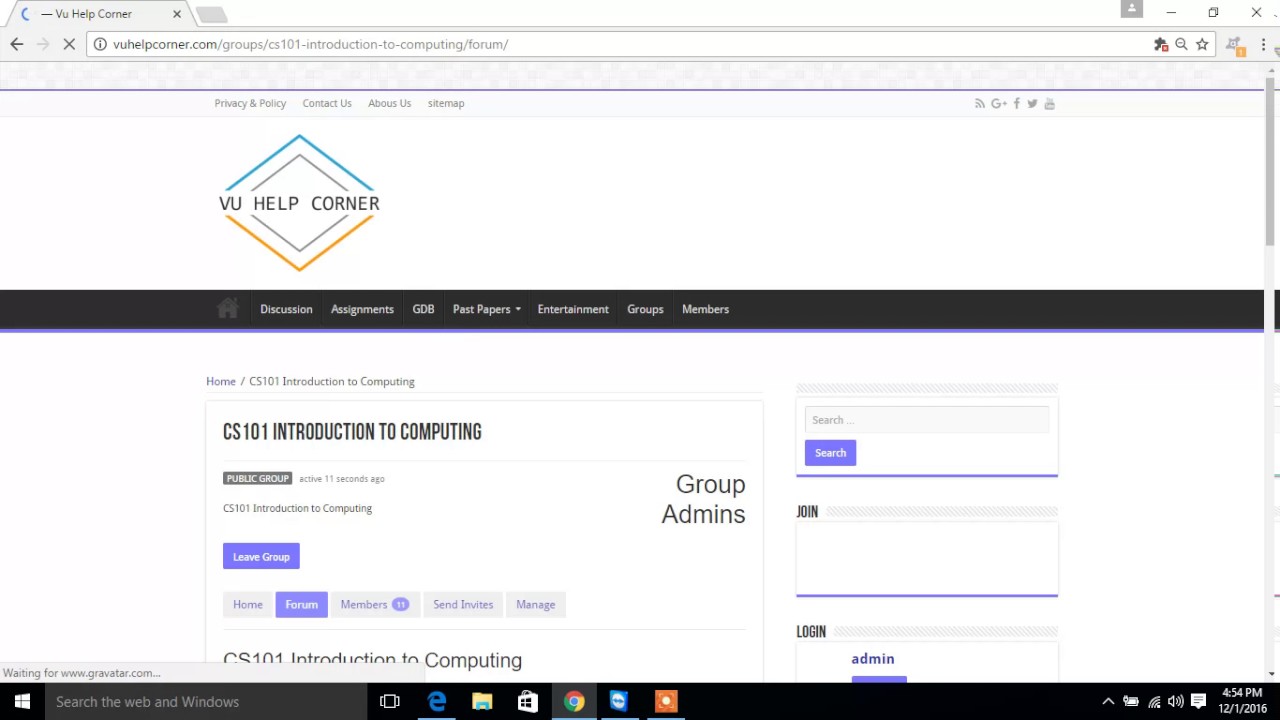Open the zoom indicator in address bar
The height and width of the screenshot is (720, 1280).
[x=1181, y=44]
